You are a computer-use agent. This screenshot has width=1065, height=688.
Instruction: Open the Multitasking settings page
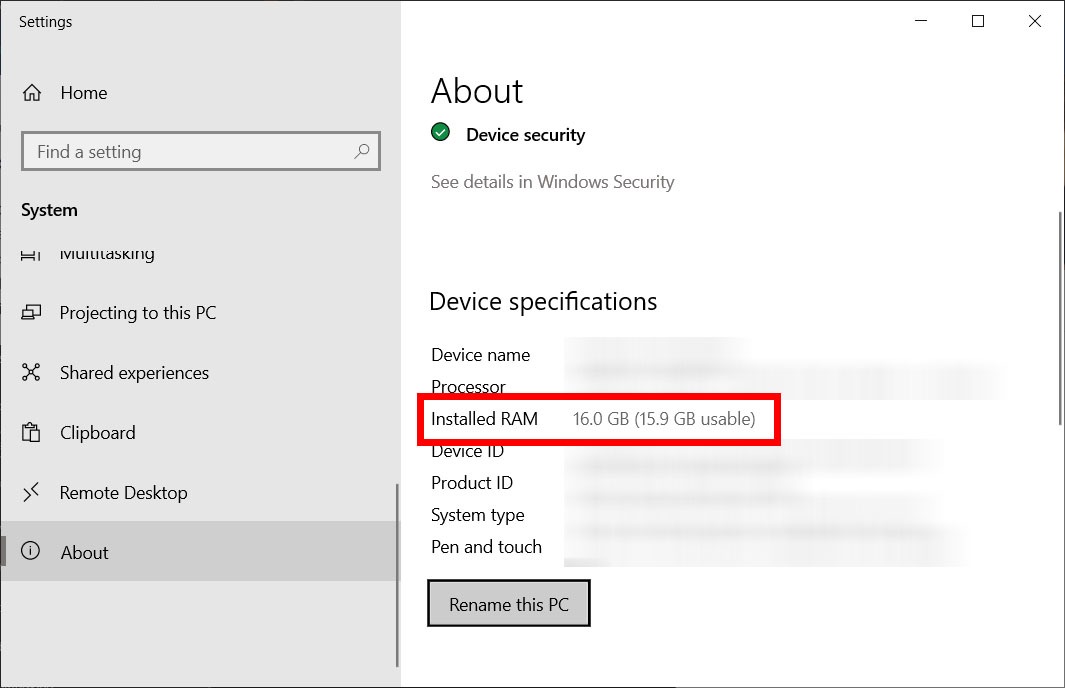coord(107,254)
